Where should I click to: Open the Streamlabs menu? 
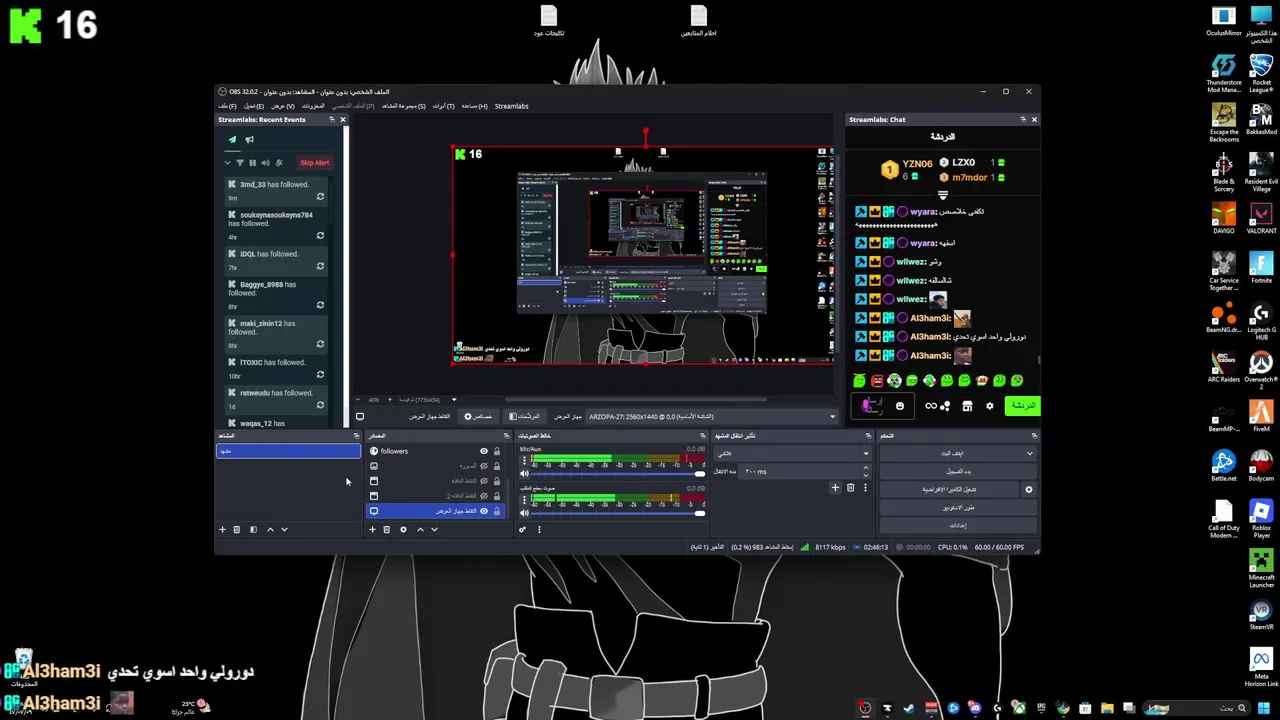pos(511,106)
